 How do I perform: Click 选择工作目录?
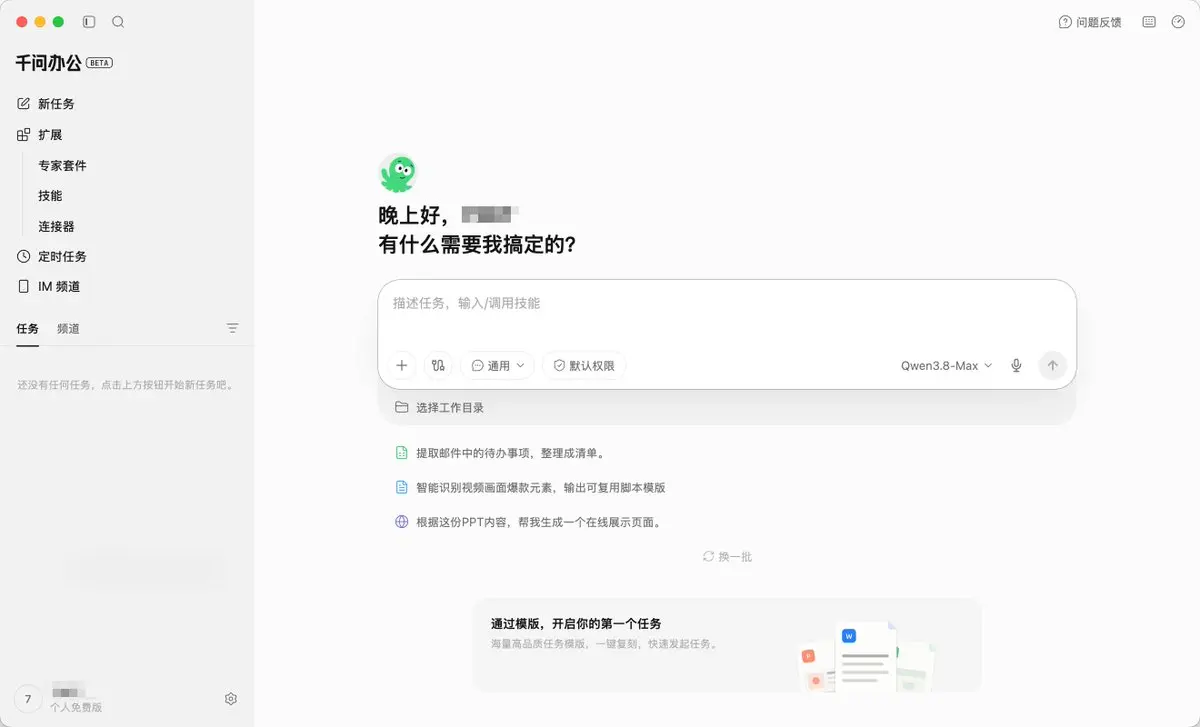pos(450,408)
